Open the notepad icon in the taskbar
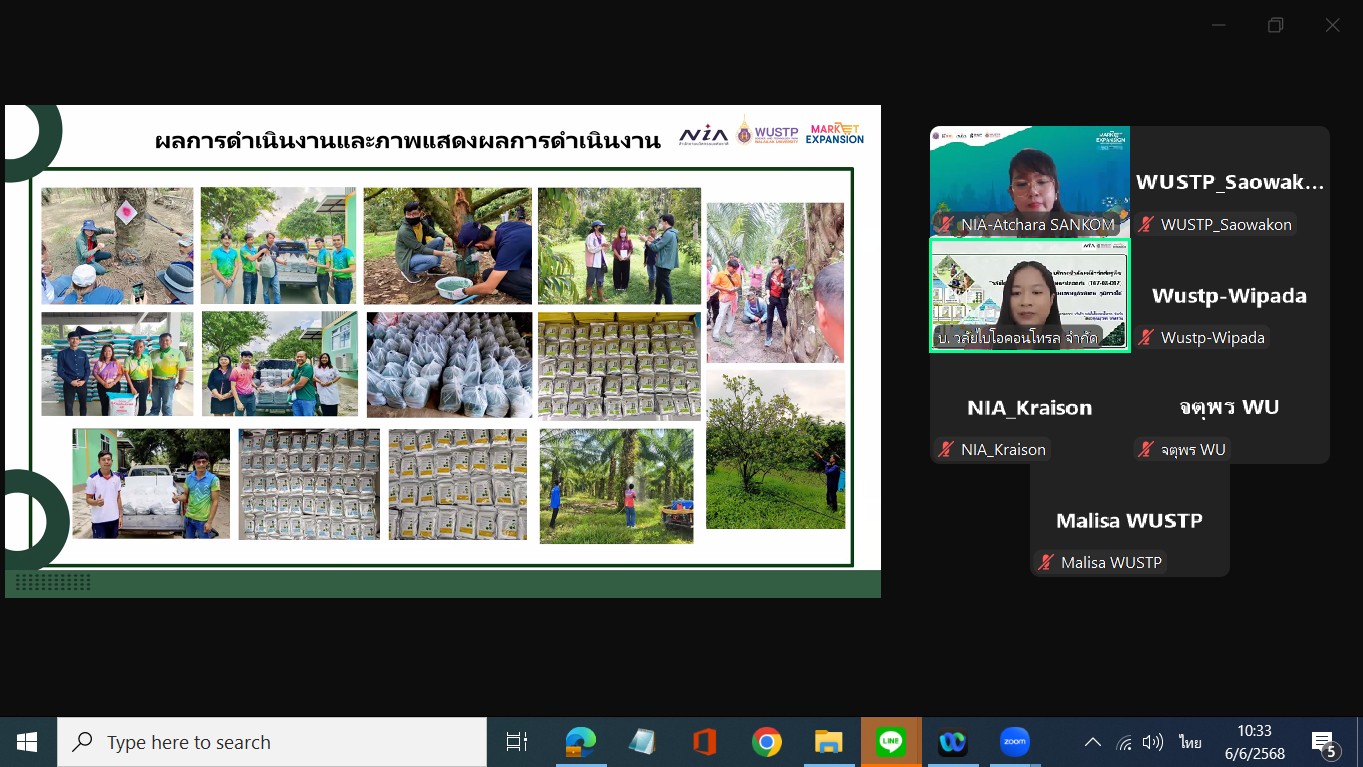1363x767 pixels. coord(642,742)
